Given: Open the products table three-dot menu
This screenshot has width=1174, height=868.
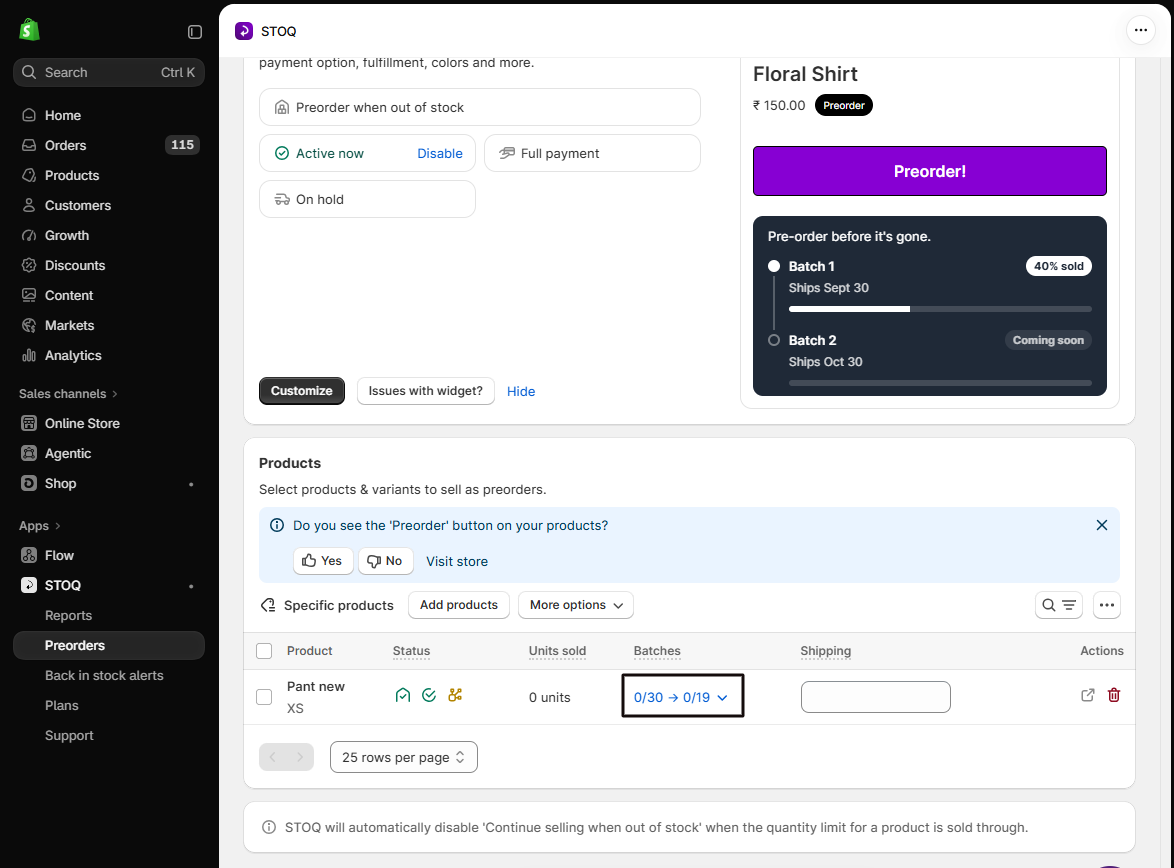Looking at the screenshot, I should point(1107,605).
